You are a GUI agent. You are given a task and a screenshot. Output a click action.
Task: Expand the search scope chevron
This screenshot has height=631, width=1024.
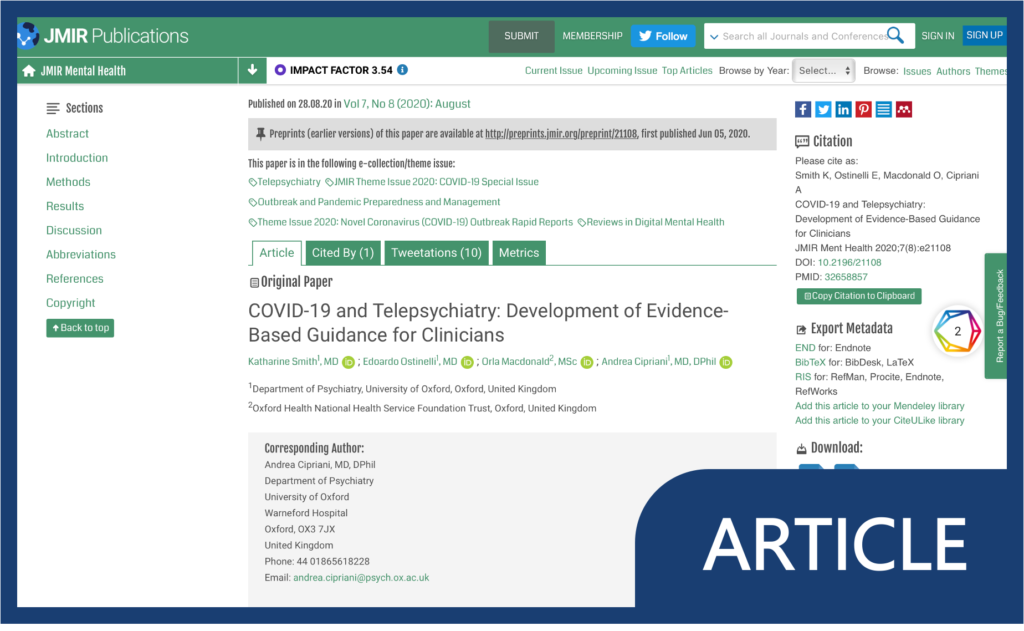pyautogui.click(x=714, y=37)
